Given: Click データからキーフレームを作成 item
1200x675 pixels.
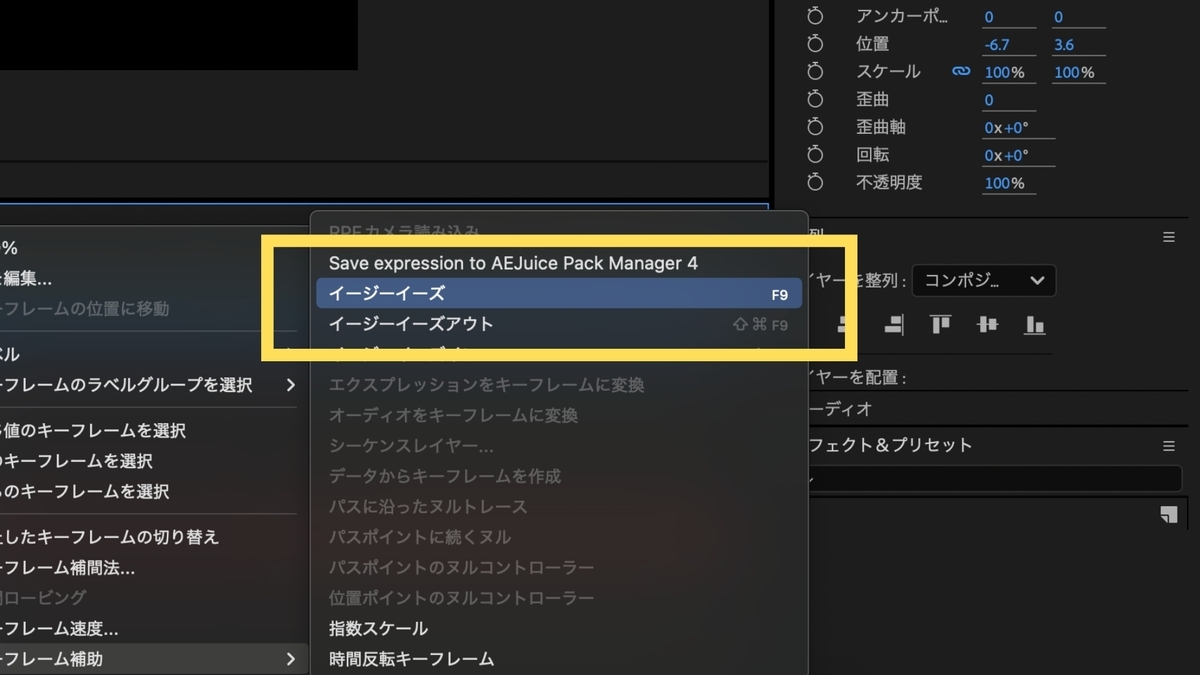Looking at the screenshot, I should click(559, 476).
